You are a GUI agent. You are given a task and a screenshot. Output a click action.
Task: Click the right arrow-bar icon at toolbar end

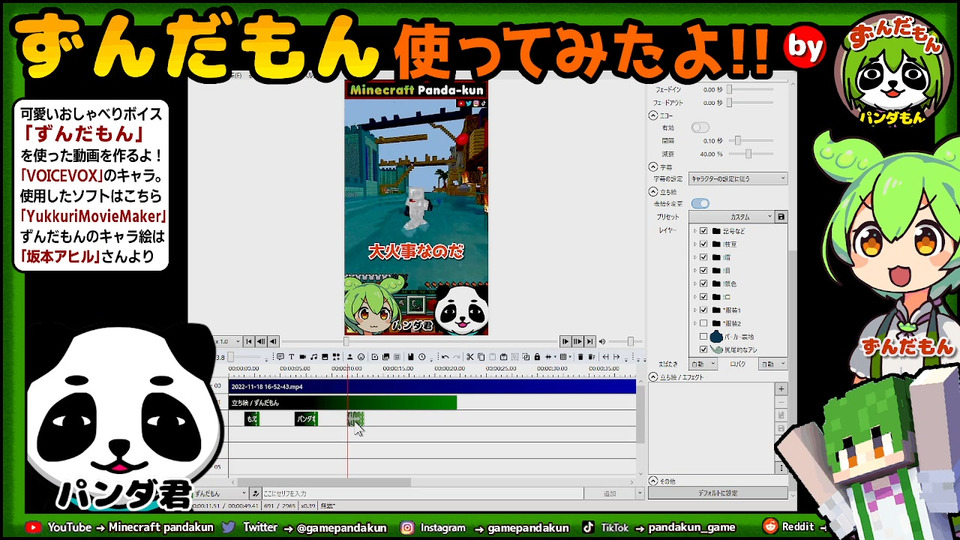coord(617,356)
